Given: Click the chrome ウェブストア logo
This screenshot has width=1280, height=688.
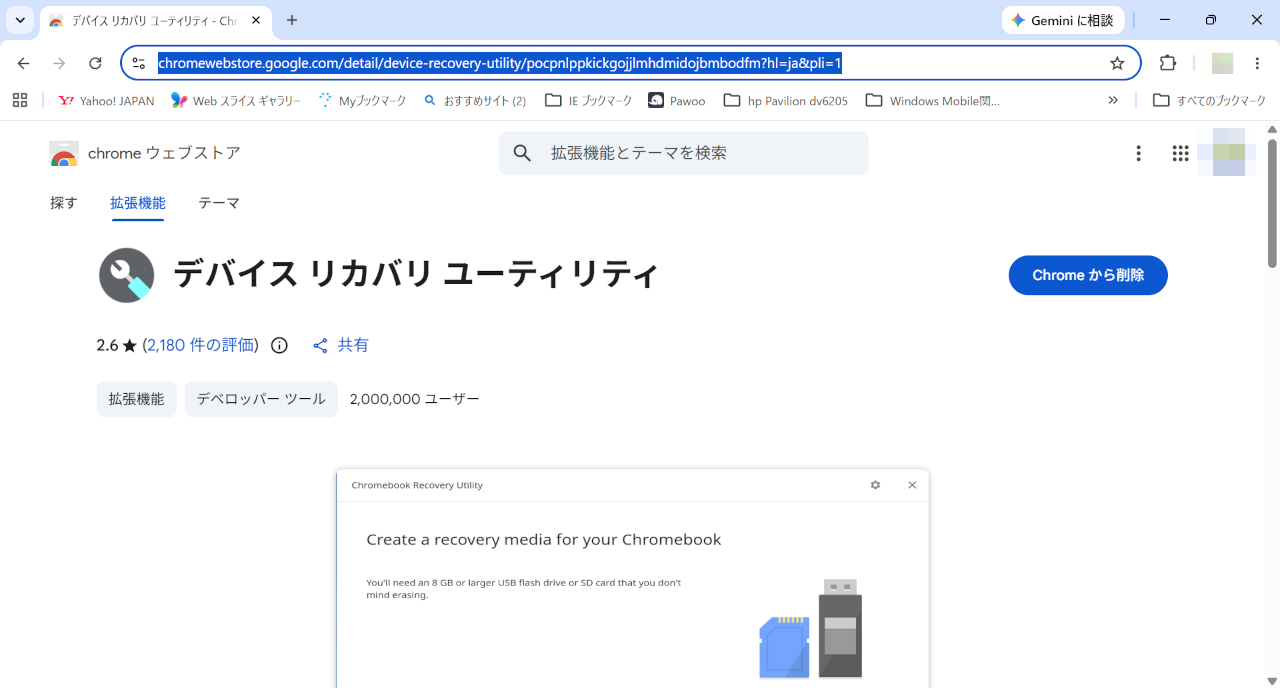Looking at the screenshot, I should (145, 153).
